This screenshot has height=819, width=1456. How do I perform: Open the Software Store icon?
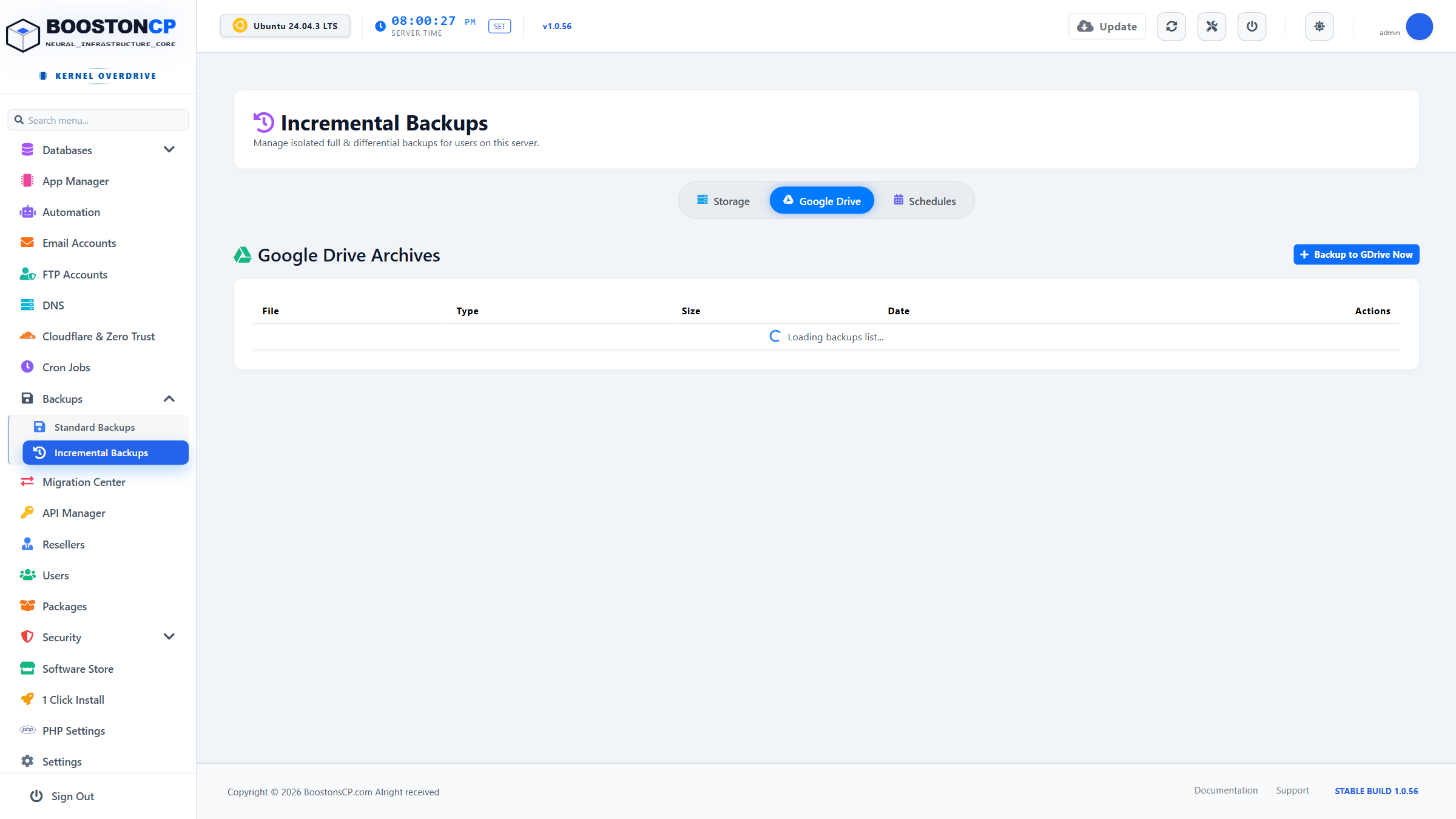(27, 669)
